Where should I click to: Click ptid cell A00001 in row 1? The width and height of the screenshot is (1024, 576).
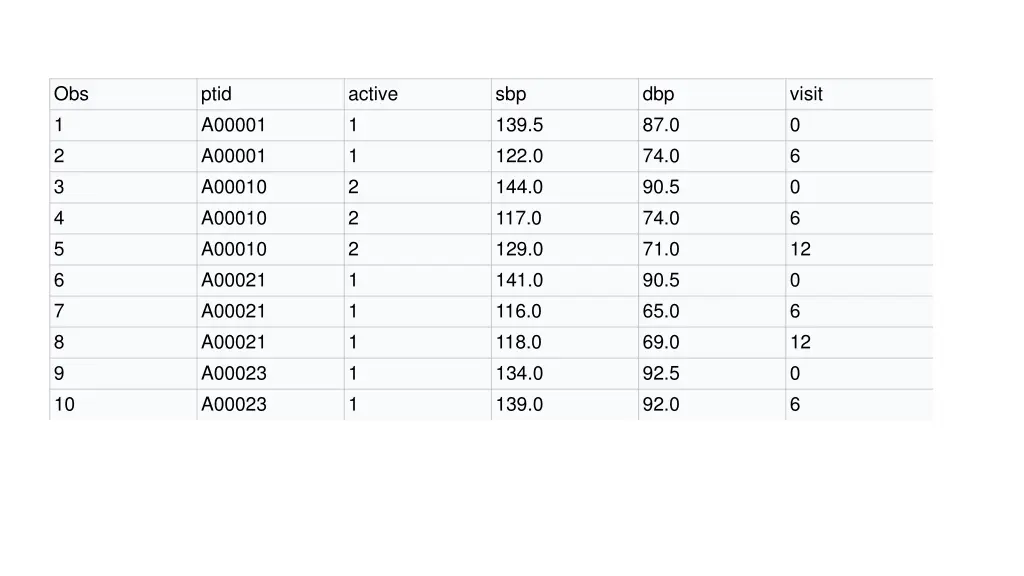pos(233,125)
